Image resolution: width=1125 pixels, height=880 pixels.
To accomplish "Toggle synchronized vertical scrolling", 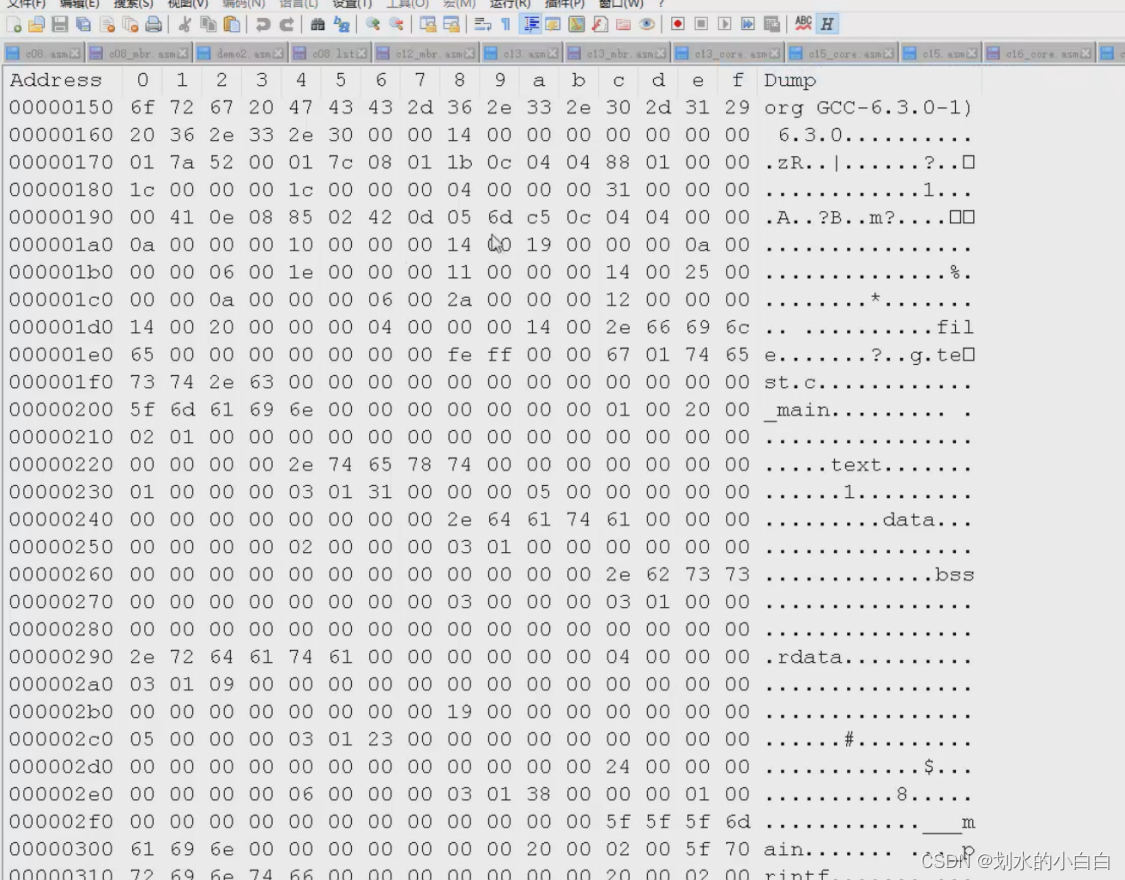I will pyautogui.click(x=428, y=24).
